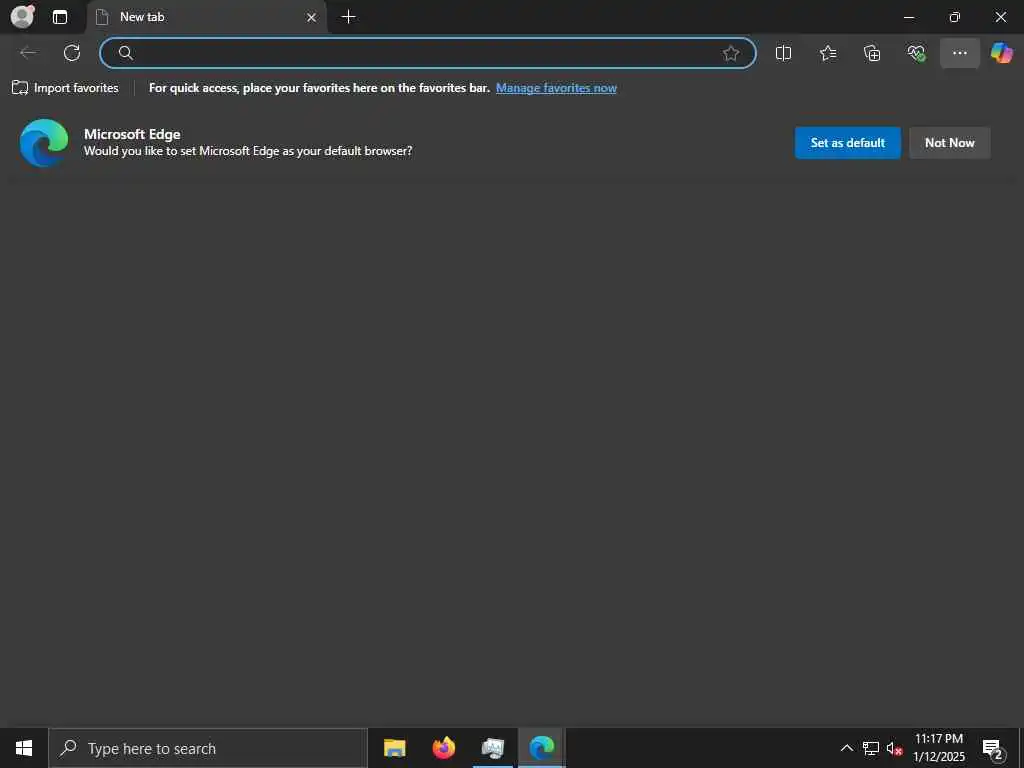Open the tab actions menu icon
The width and height of the screenshot is (1024, 768).
point(59,17)
